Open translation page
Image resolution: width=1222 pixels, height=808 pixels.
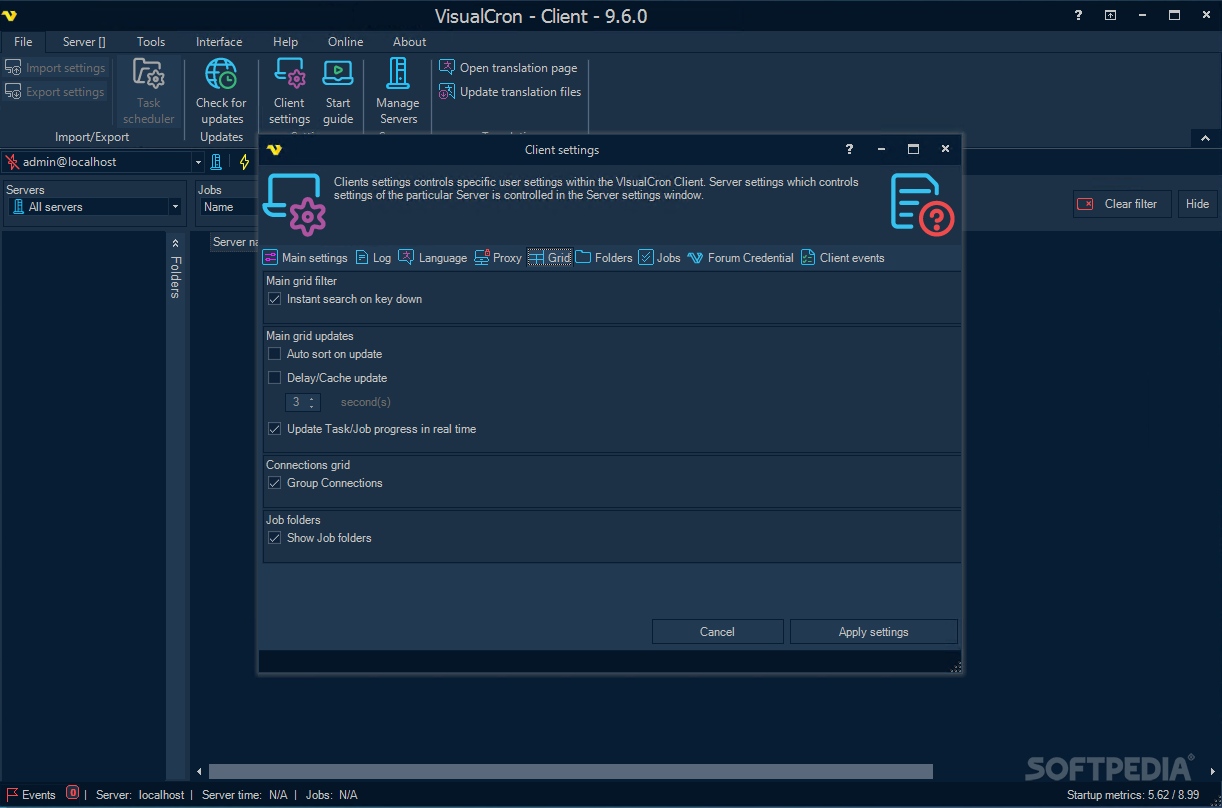[509, 68]
